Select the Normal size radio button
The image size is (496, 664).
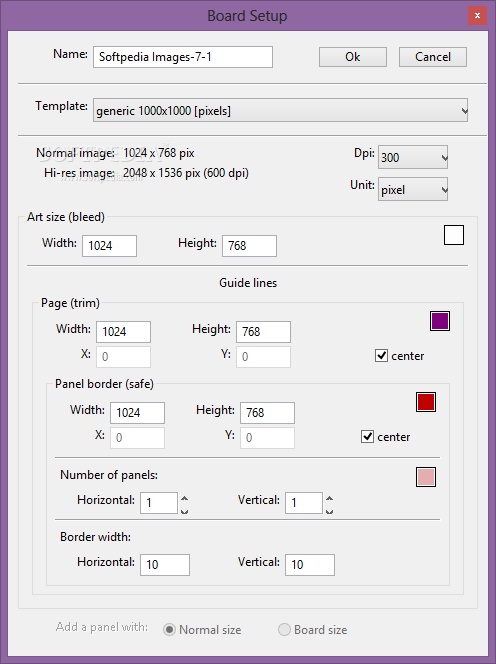pos(169,630)
